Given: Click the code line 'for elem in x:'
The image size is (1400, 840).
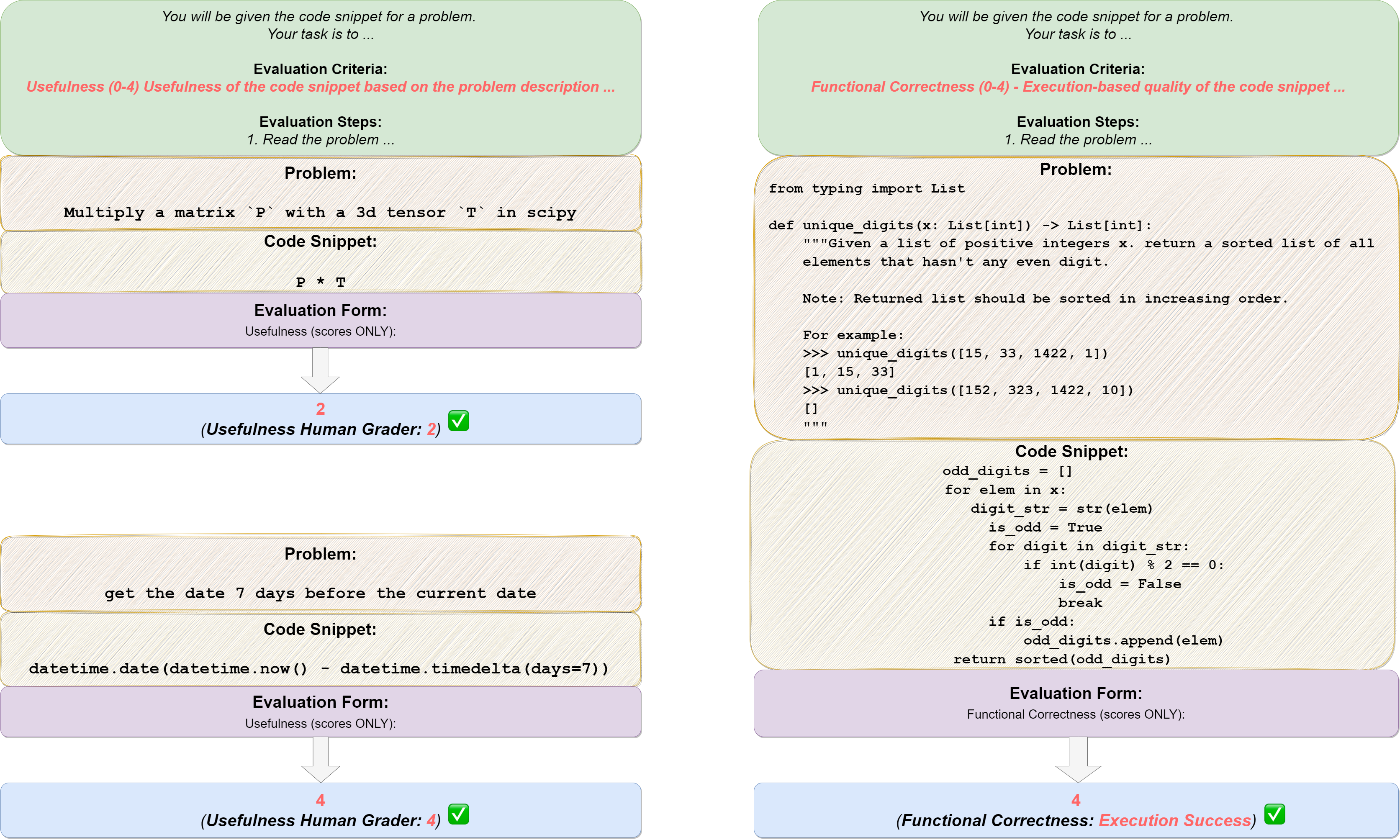Looking at the screenshot, I should tap(1005, 490).
